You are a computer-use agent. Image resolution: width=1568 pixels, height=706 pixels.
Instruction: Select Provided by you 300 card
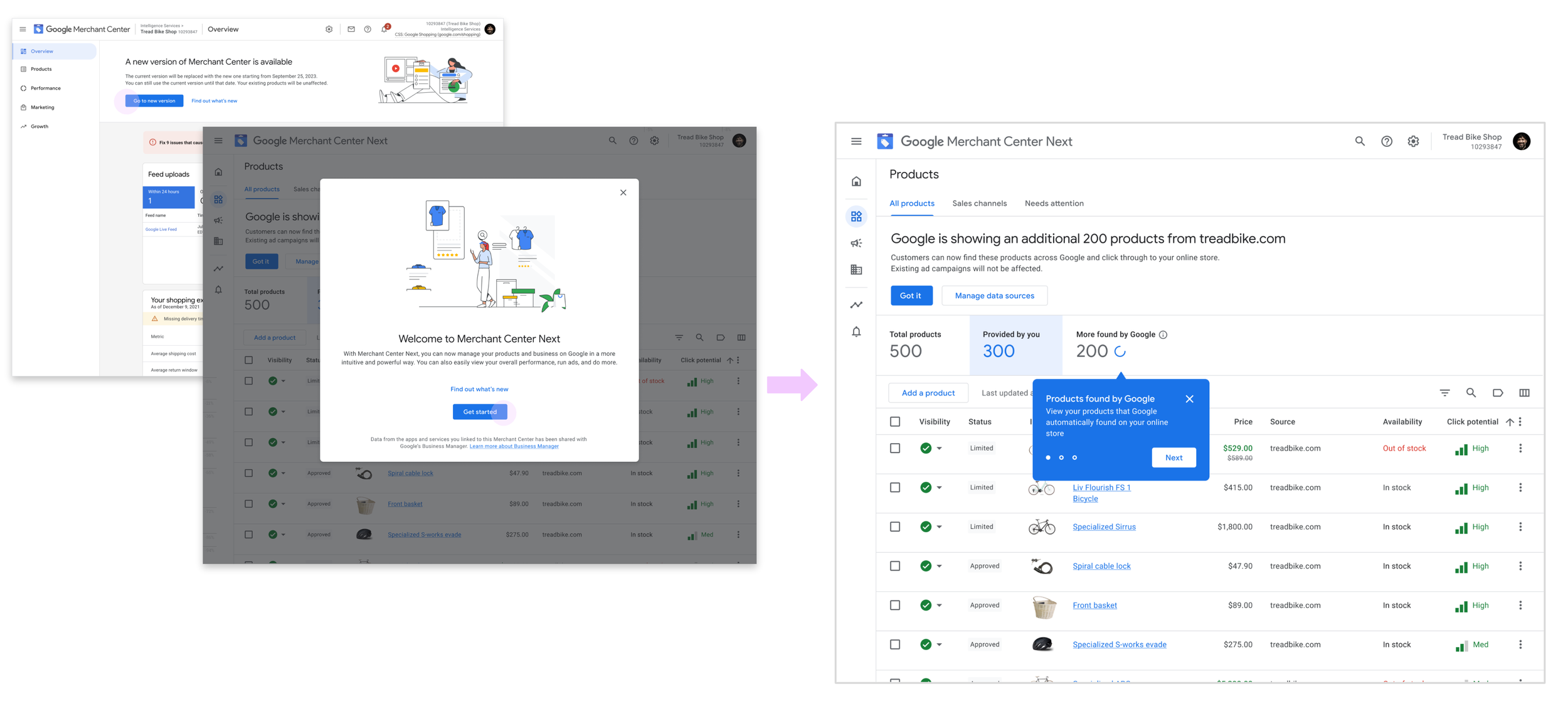tap(1015, 345)
